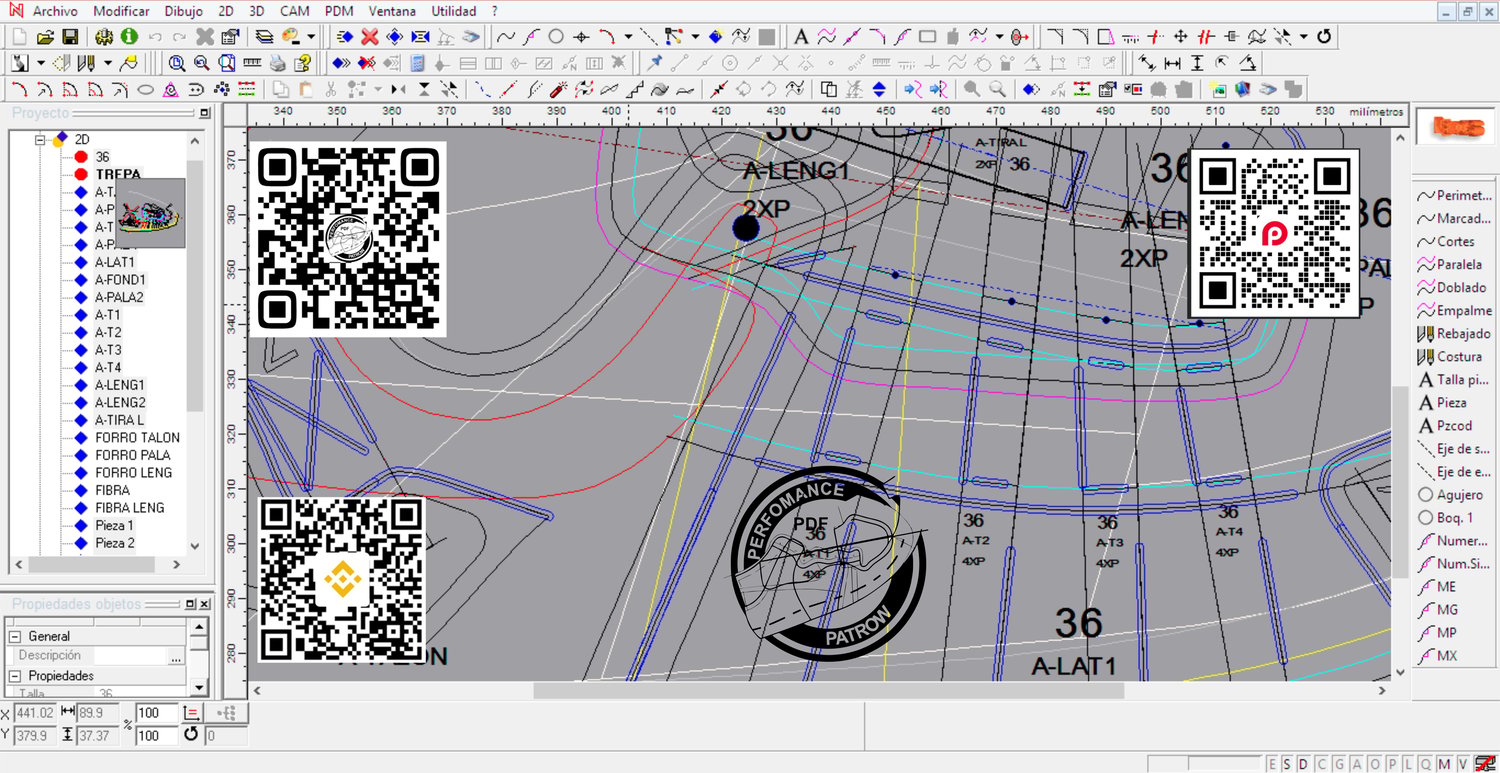Select the vertical dimension measure icon
Screen dimensions: 1500x773
click(1196, 63)
